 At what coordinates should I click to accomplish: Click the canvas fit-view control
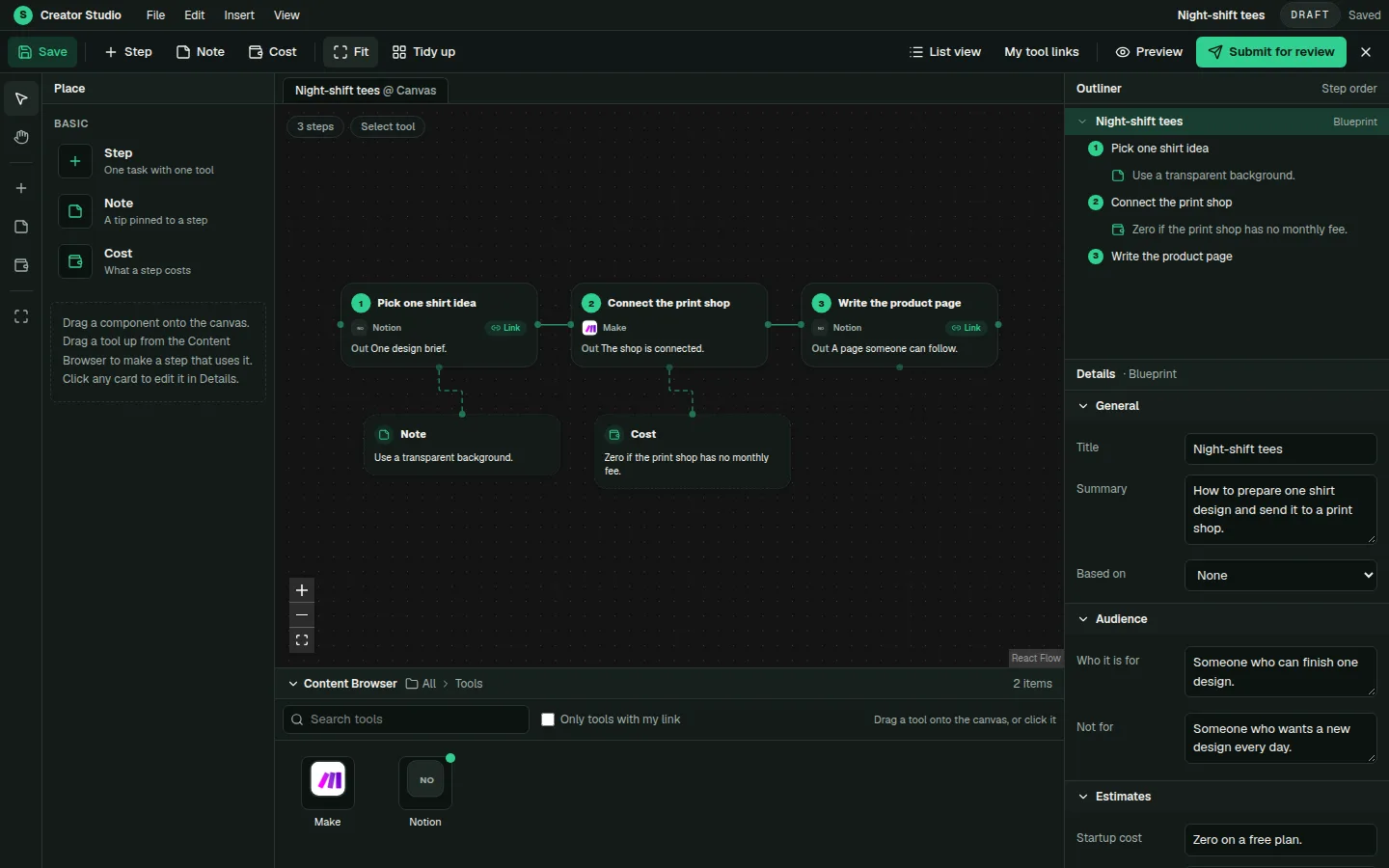[x=302, y=639]
